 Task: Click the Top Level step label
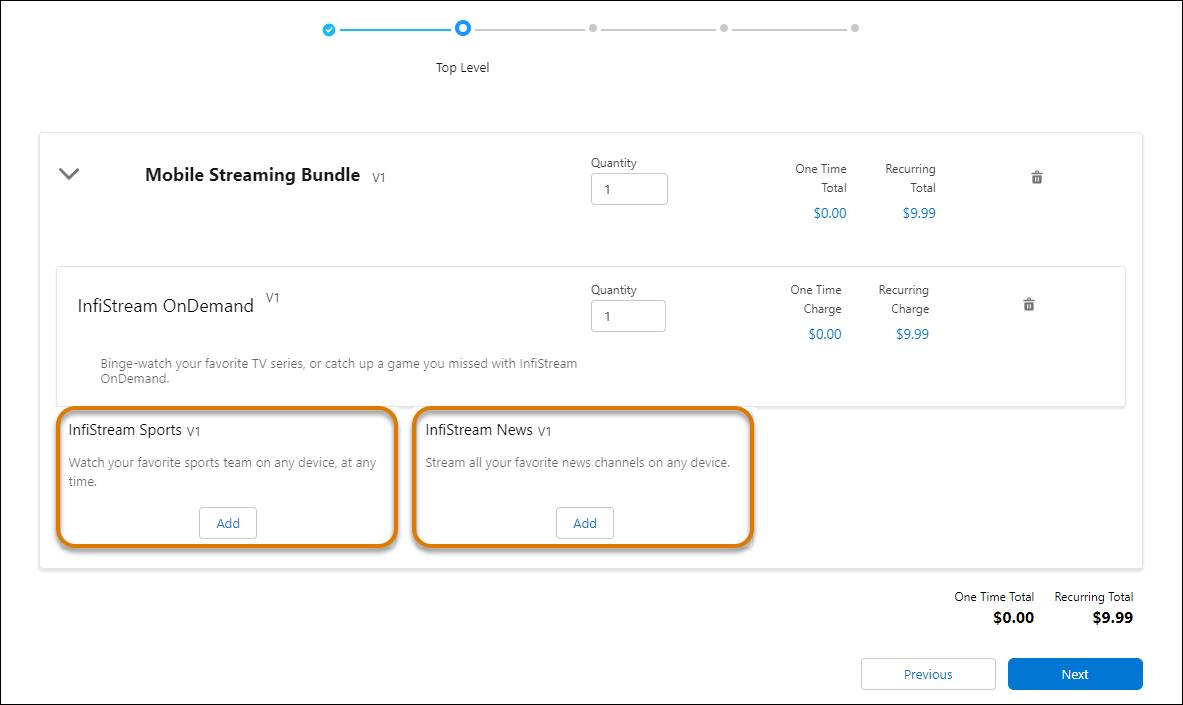(462, 67)
